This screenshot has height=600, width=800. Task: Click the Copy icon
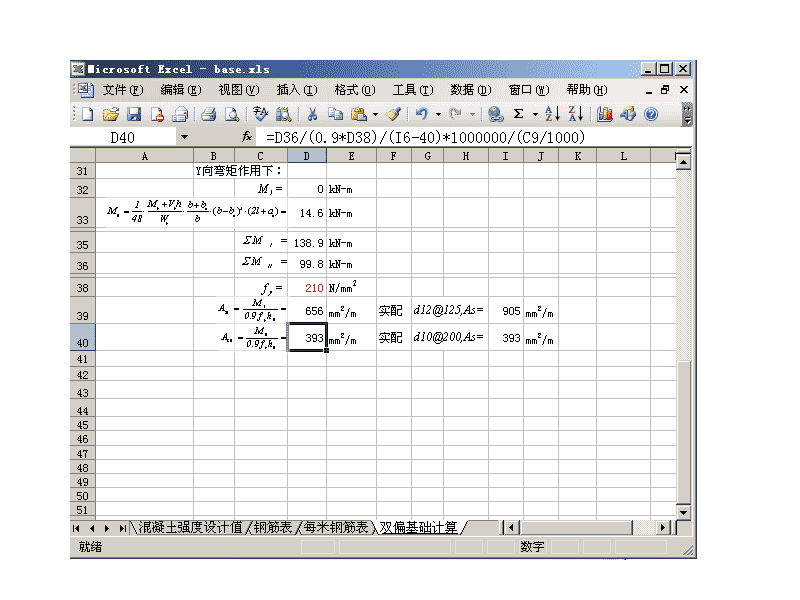coord(335,114)
